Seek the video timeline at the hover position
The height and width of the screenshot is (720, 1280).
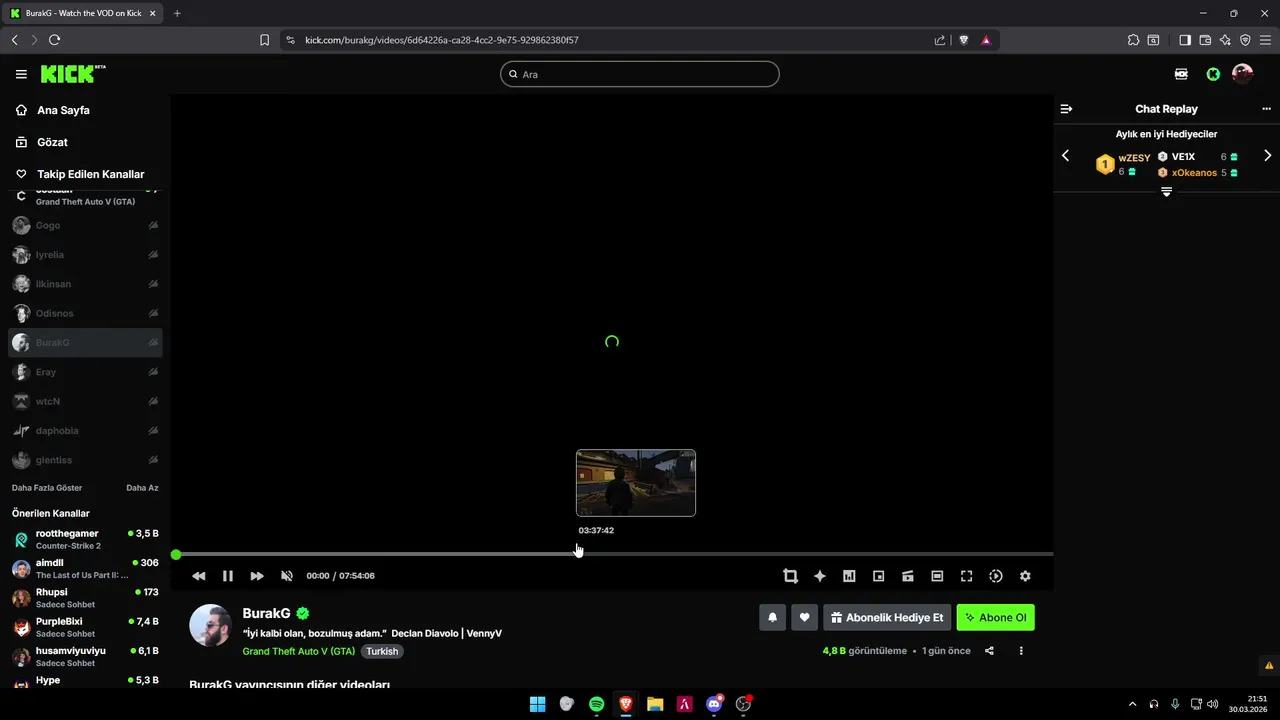coord(577,554)
